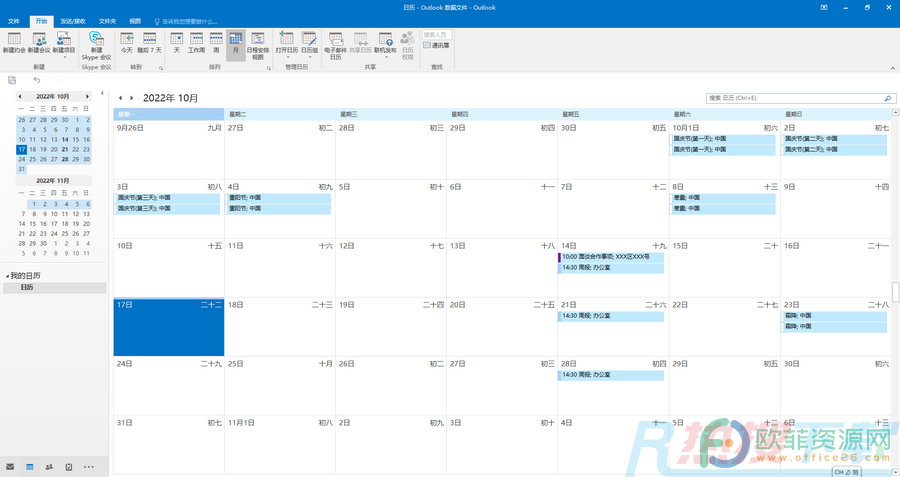The width and height of the screenshot is (900, 477).
Task: Select the 14:30 周报 event on the 21st
Action: pos(611,316)
